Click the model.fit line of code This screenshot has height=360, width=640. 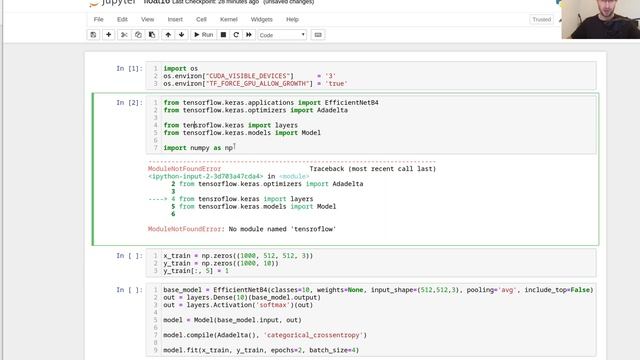tap(261, 350)
